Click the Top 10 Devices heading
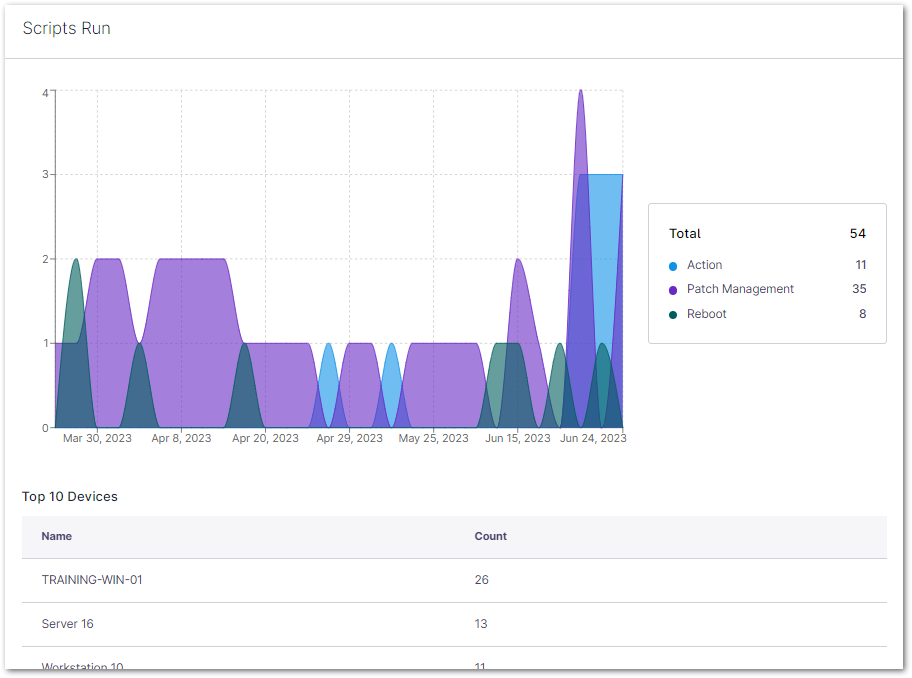912x678 pixels. click(x=70, y=497)
